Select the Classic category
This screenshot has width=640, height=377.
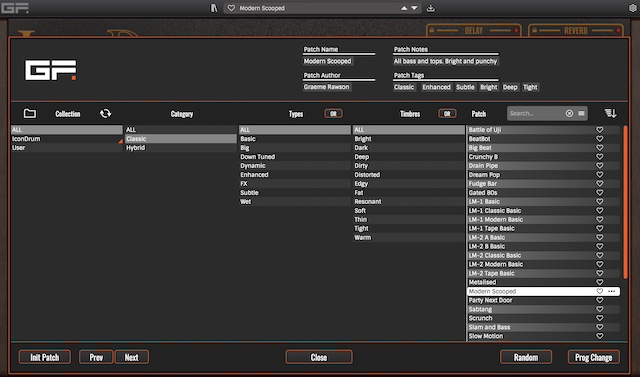pos(180,139)
